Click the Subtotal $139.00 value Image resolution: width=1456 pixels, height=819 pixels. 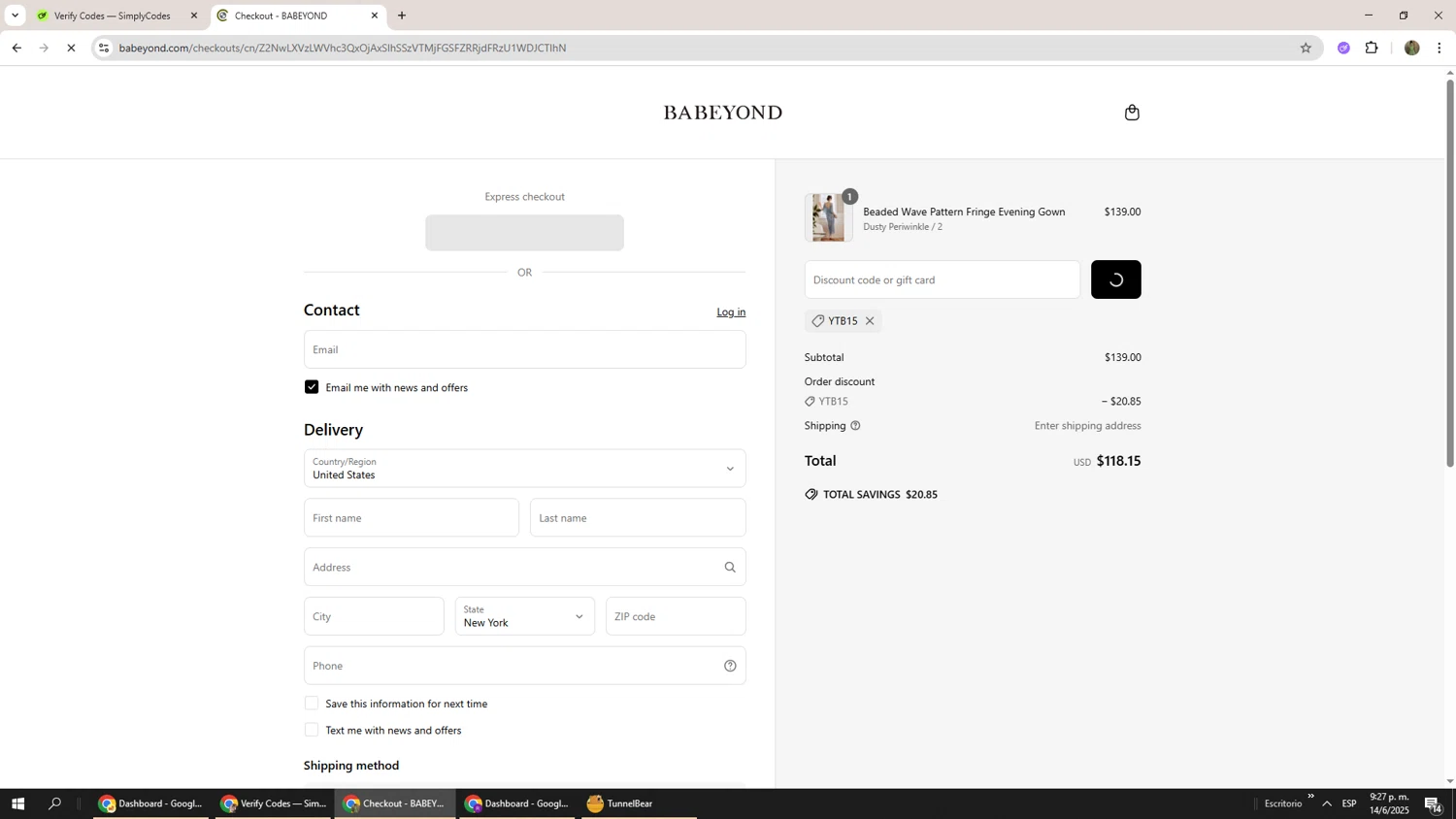point(1122,358)
